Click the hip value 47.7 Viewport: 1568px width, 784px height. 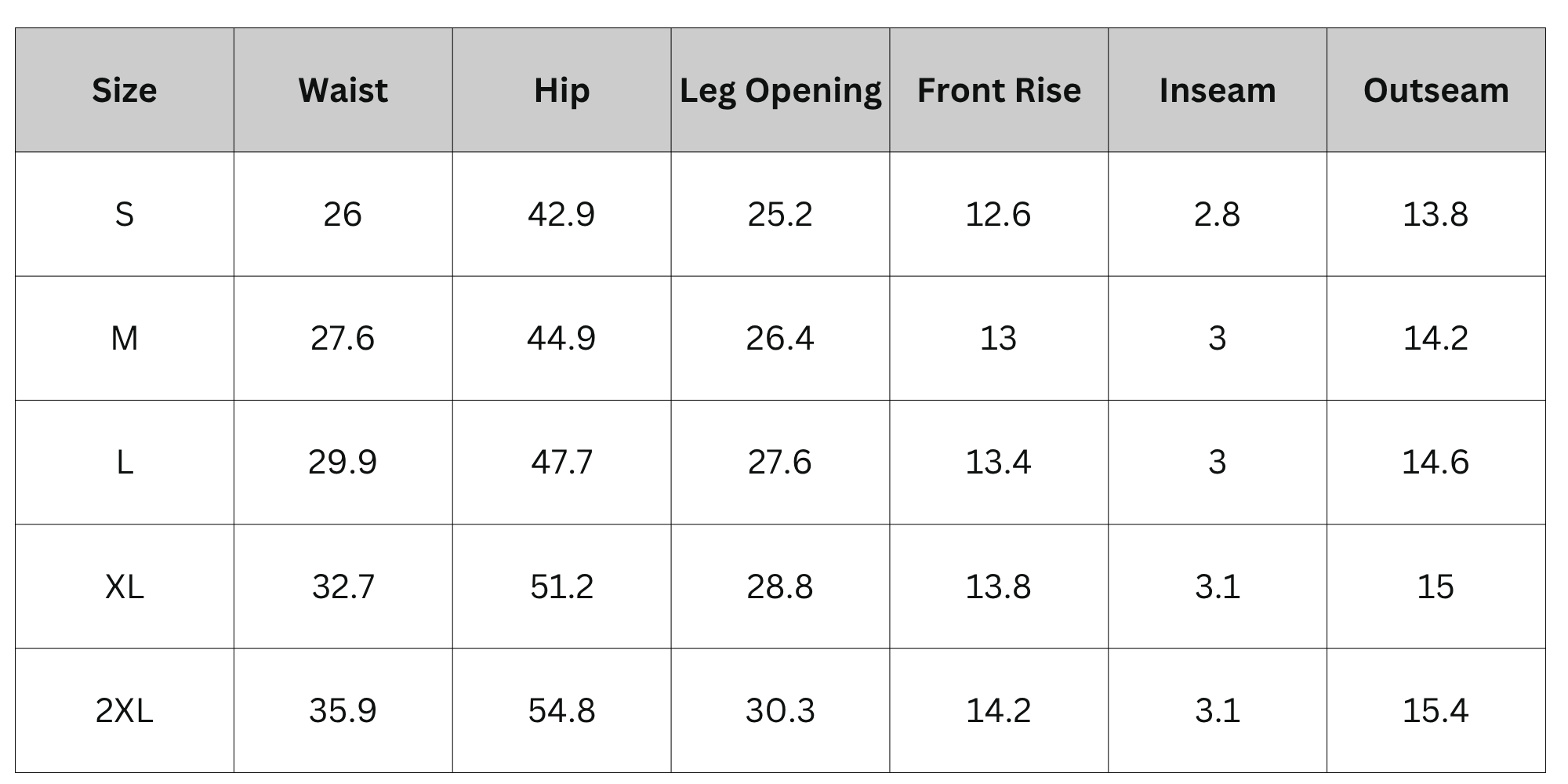point(561,462)
